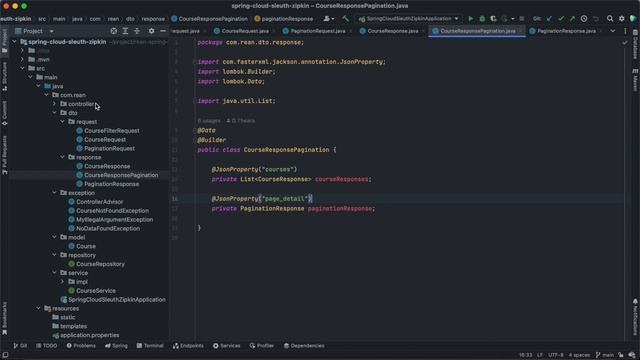Open the Services tool tab
This screenshot has width=640, height=360.
[x=227, y=346]
